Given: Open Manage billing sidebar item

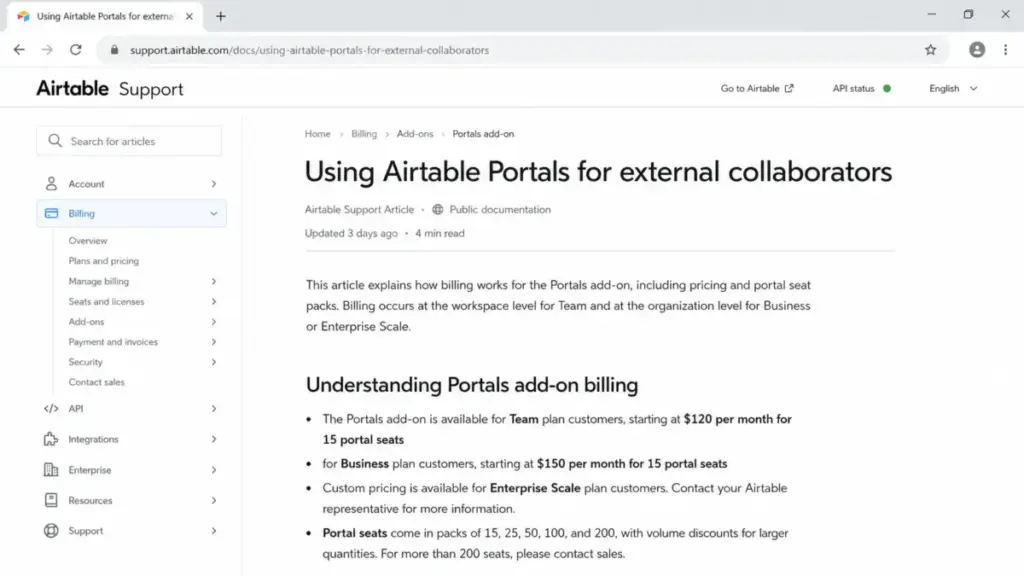Looking at the screenshot, I should pos(99,281).
